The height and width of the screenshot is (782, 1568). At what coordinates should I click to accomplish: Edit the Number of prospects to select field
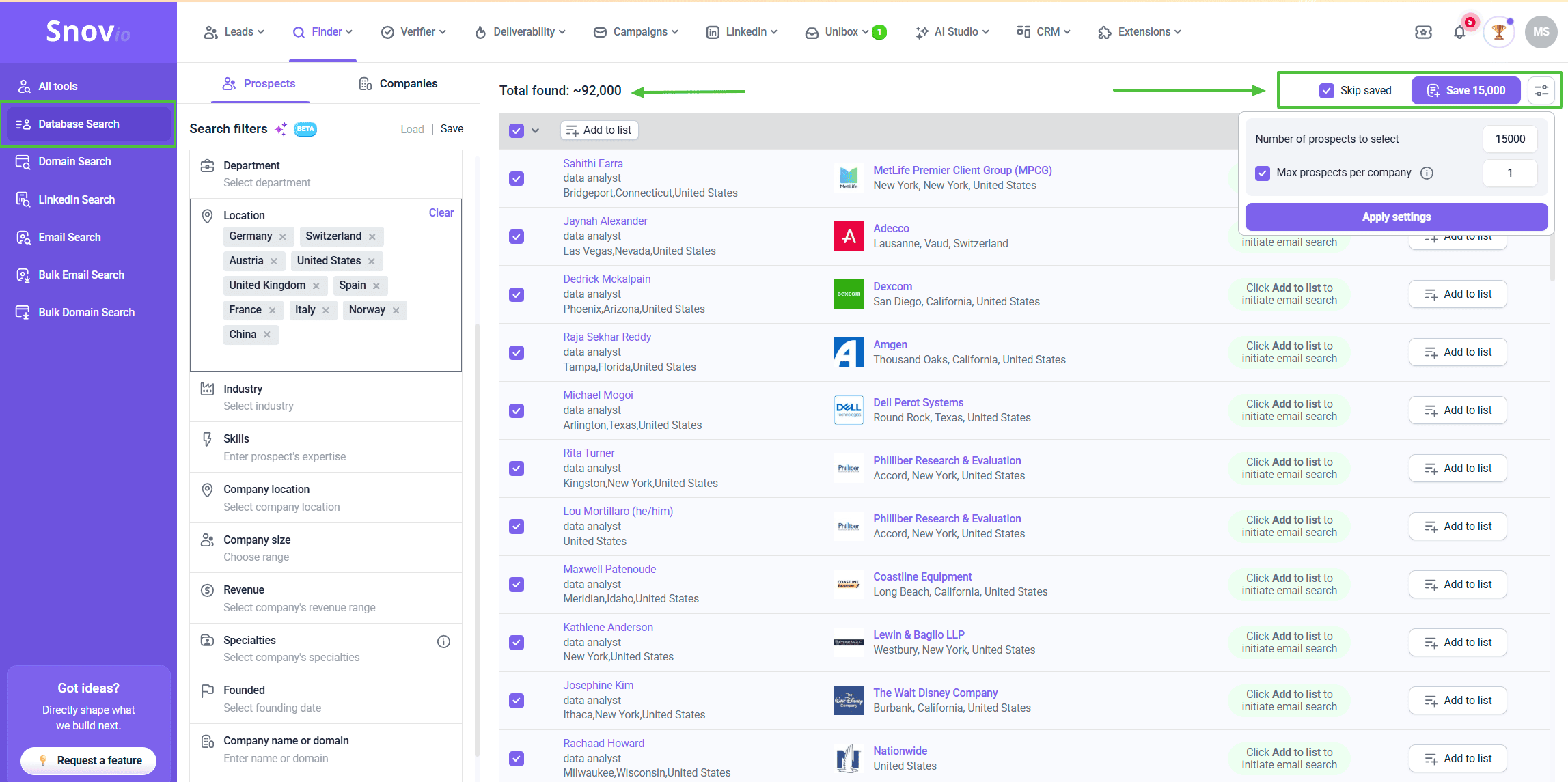tap(1510, 139)
